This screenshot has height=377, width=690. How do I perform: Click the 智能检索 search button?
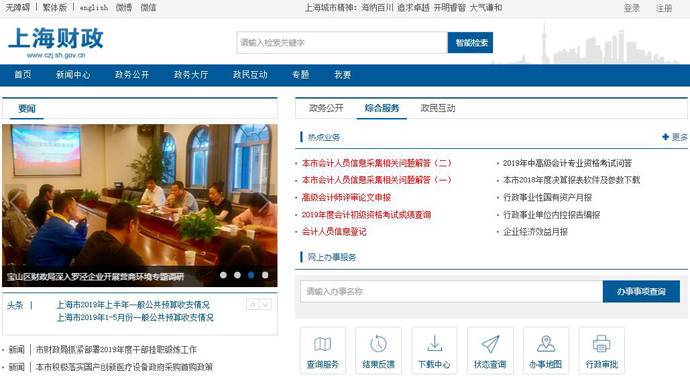[470, 43]
